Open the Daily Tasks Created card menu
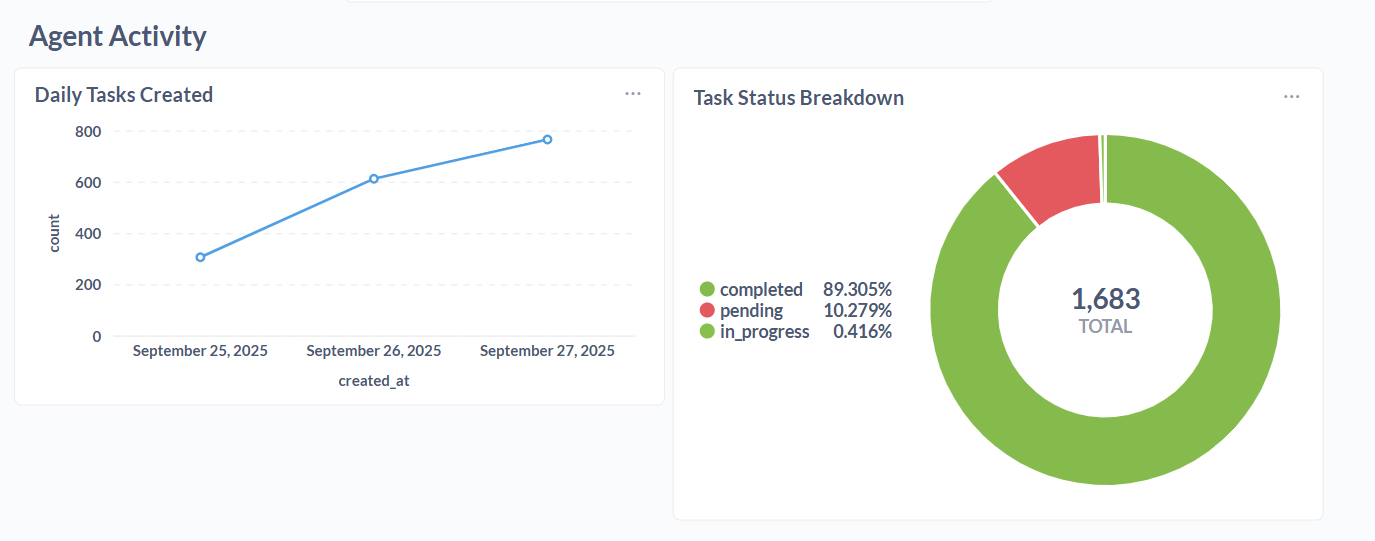This screenshot has width=1375, height=541. [633, 93]
